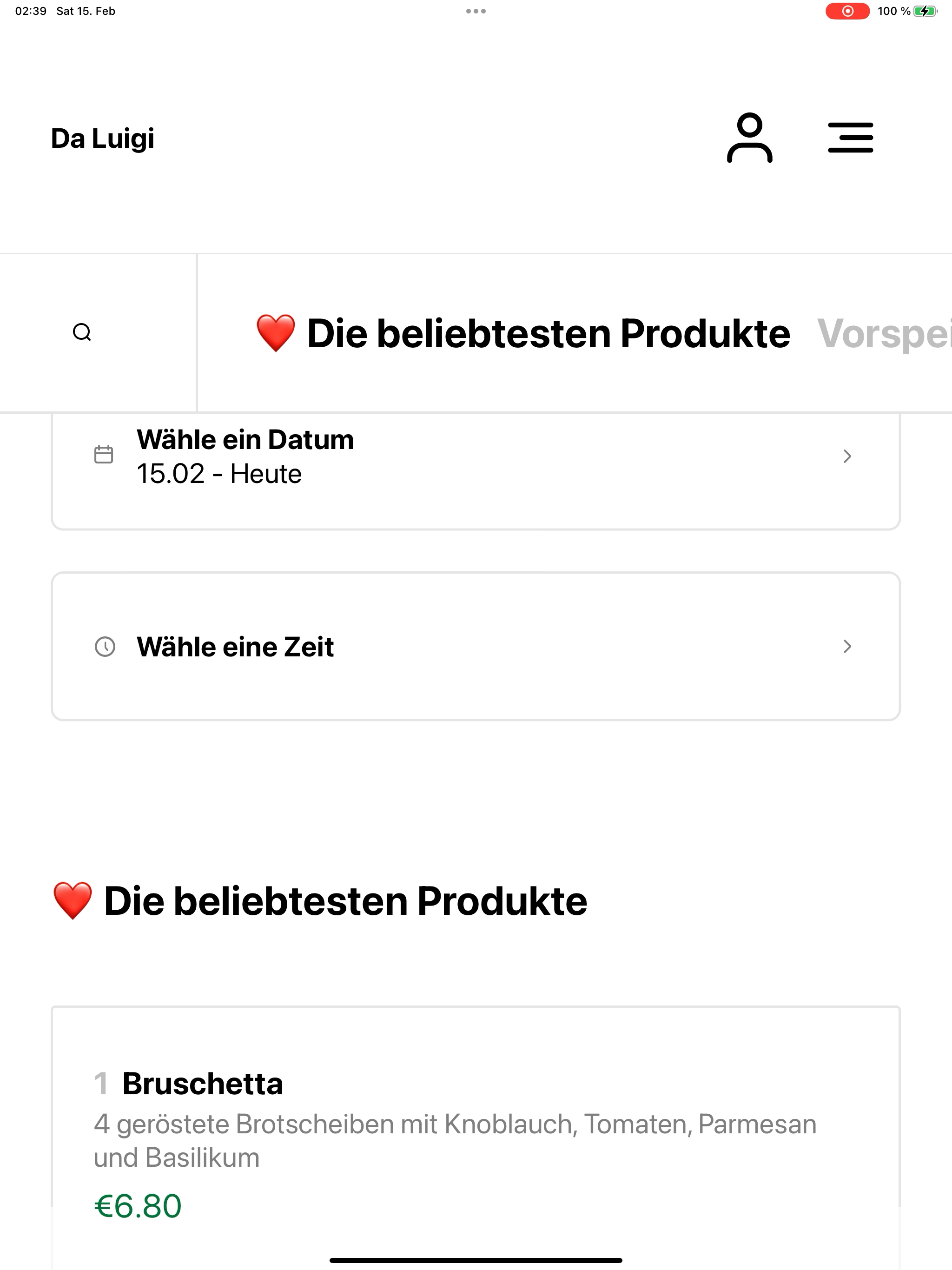Image resolution: width=952 pixels, height=1270 pixels.
Task: Tap the three-dot multitasking icon at top
Action: pyautogui.click(x=476, y=11)
